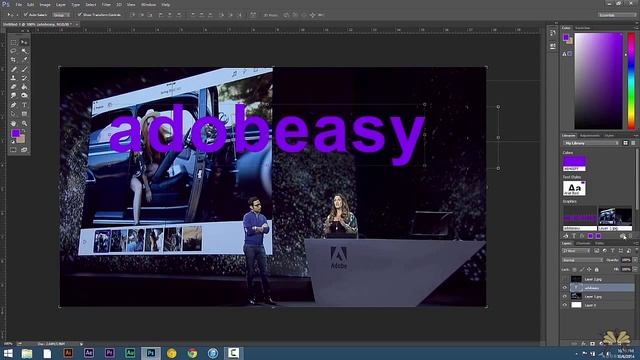Screen dimensions: 640x360
Task: Select the Eyedropper tool
Action: 24,60
